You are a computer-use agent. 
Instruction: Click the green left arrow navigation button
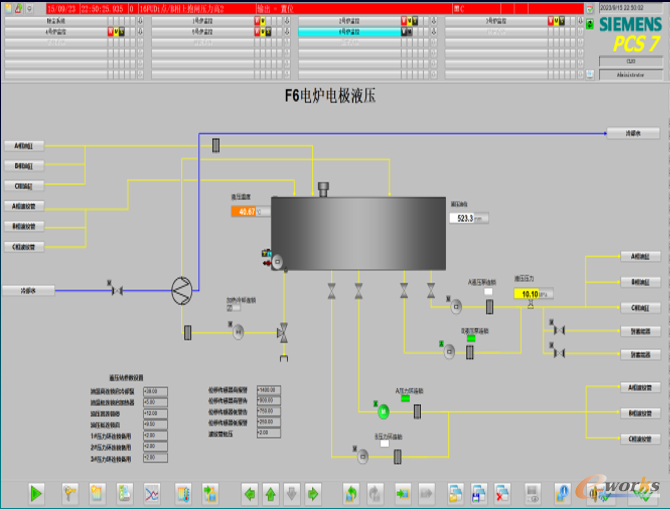[250, 494]
